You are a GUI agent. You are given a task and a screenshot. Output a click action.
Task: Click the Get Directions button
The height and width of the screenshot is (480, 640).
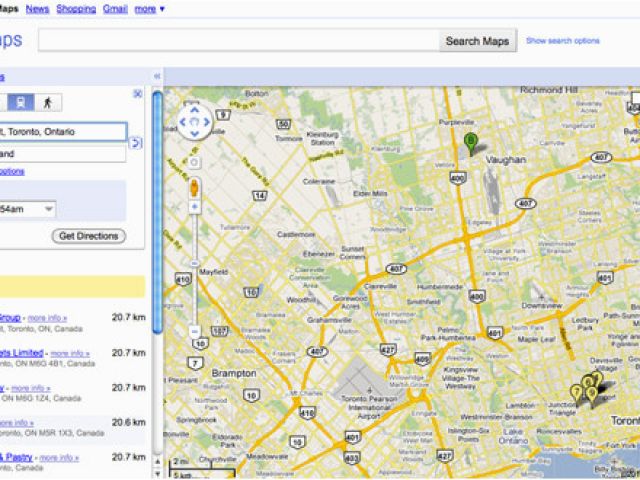pos(89,236)
